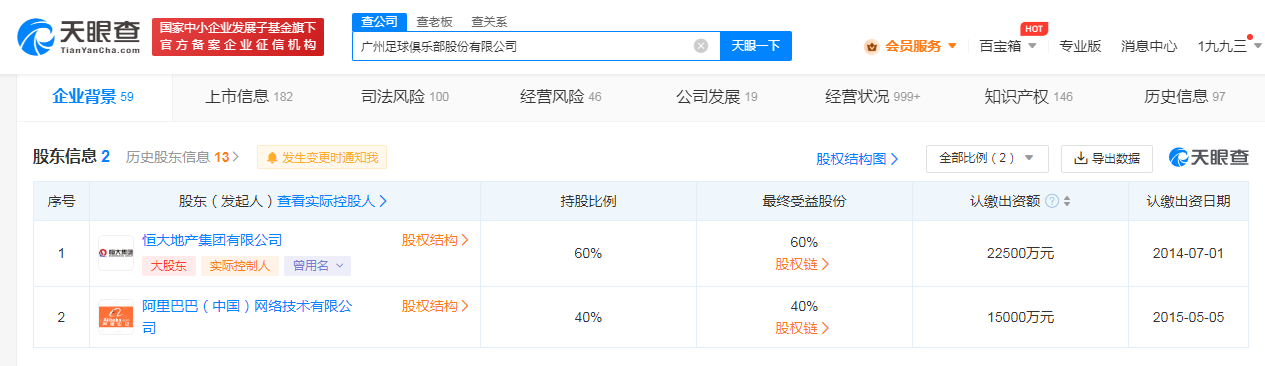Image resolution: width=1265 pixels, height=366 pixels.
Task: Expand the 1九九三 account menu
Action: [1230, 46]
